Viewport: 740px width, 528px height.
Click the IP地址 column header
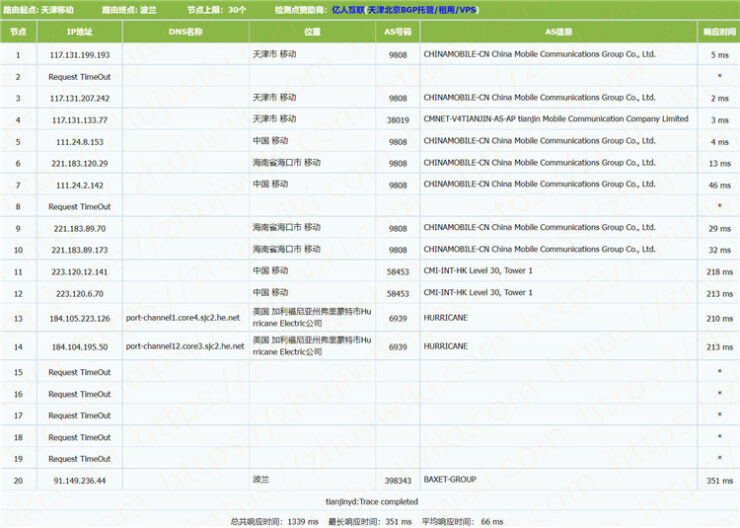(79, 32)
